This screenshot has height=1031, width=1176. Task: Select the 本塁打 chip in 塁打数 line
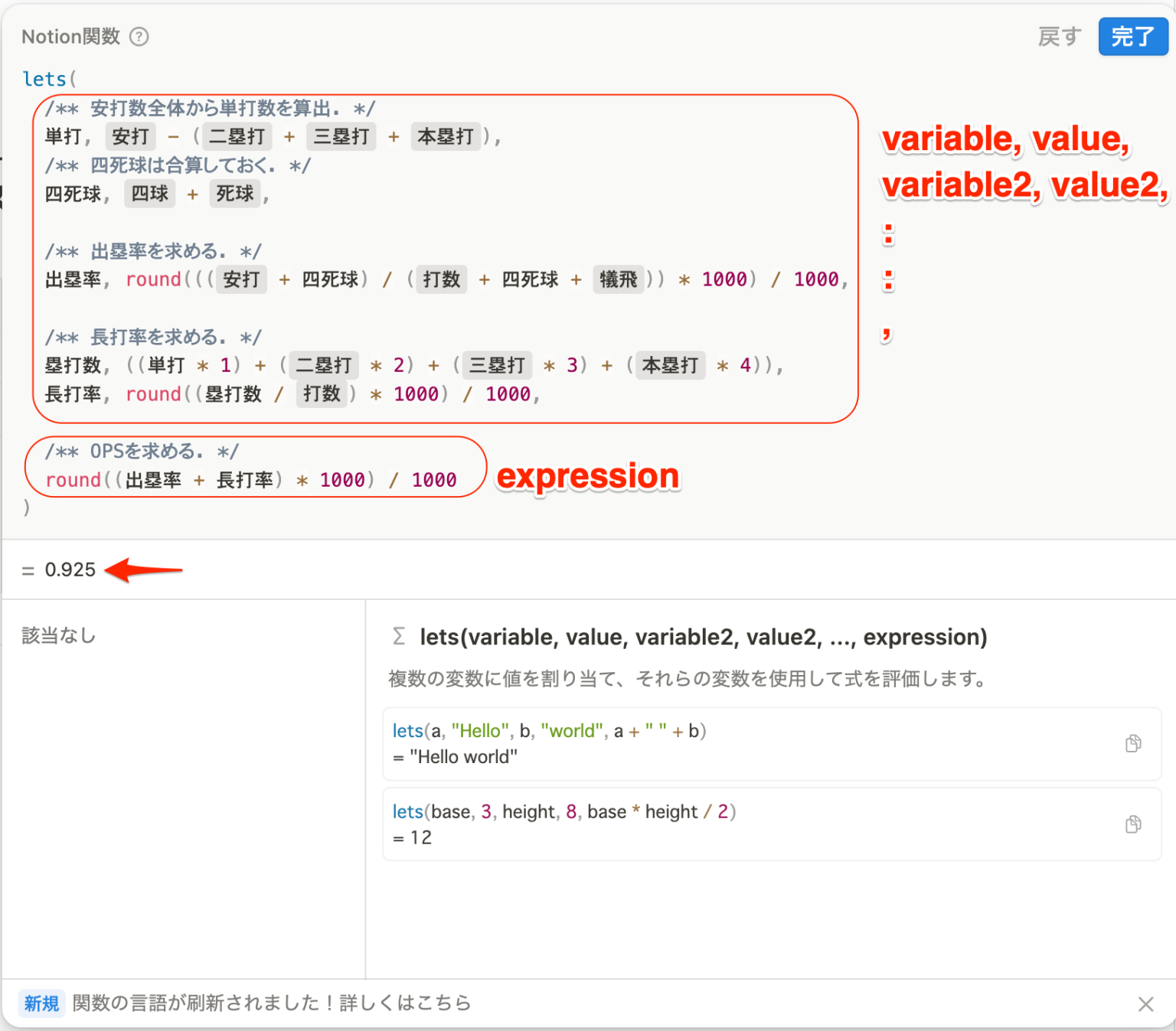tap(670, 365)
